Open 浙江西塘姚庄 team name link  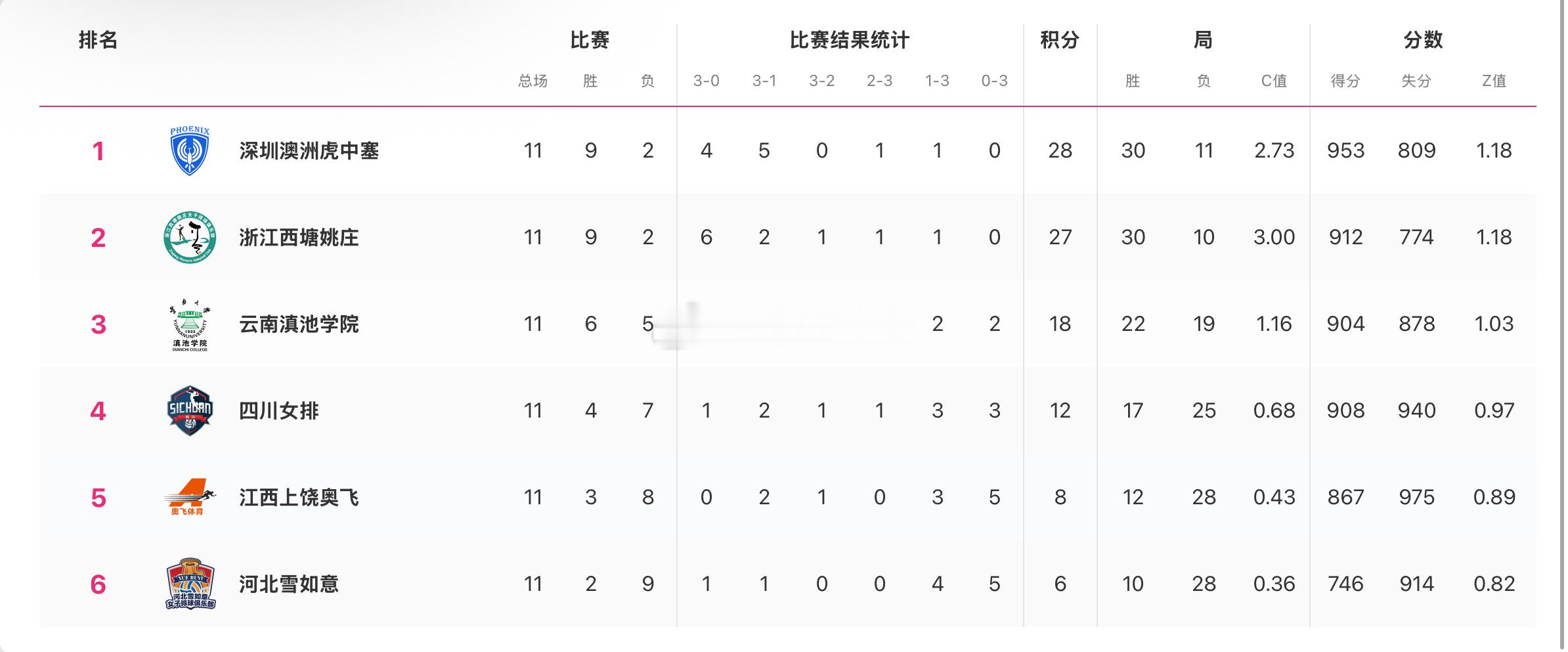coord(299,238)
